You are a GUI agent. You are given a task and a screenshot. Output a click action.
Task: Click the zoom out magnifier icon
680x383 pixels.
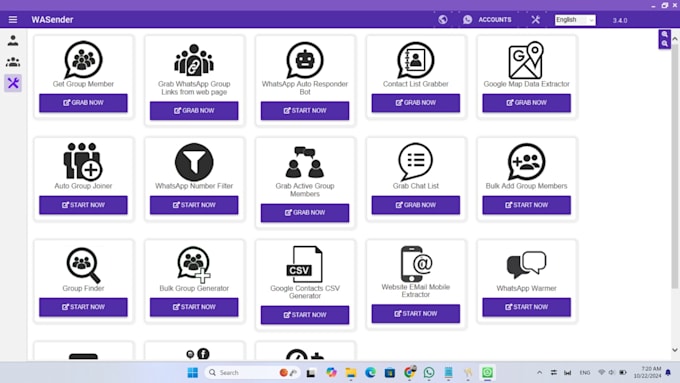[x=664, y=44]
